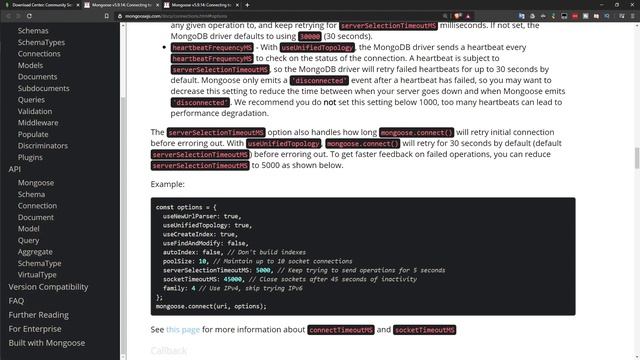Viewport: 640px width, 360px height.
Task: Open Built with Mongoose in the sidebar
Action: point(47,343)
